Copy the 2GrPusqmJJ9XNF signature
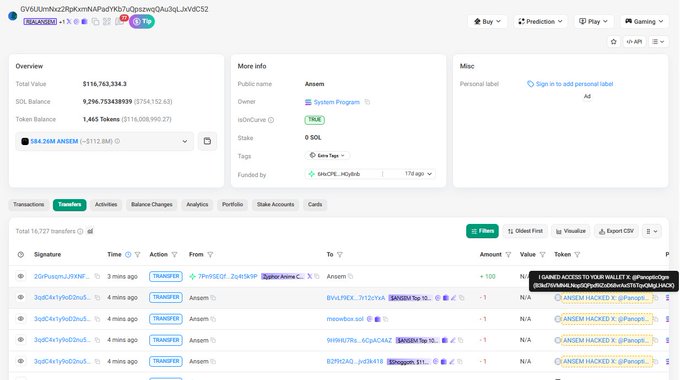Screen dimensions: 680x380 (97, 276)
